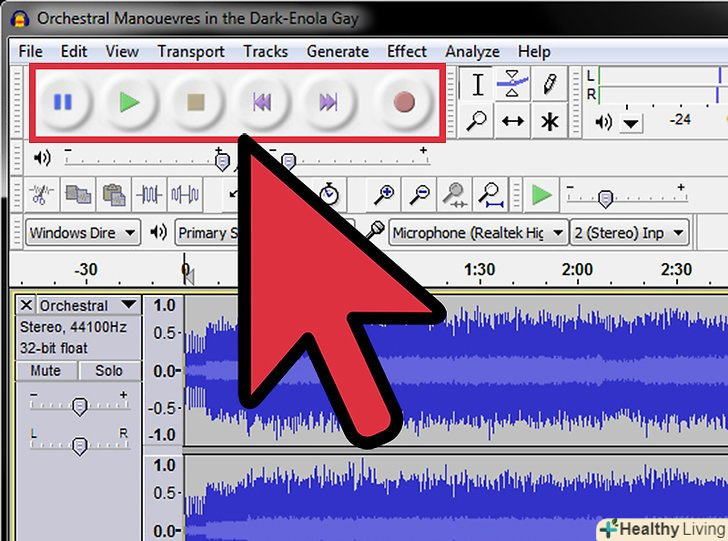Click the Zoom Out magnifier icon
Screen dimensions: 728x541
pyautogui.click(x=420, y=194)
